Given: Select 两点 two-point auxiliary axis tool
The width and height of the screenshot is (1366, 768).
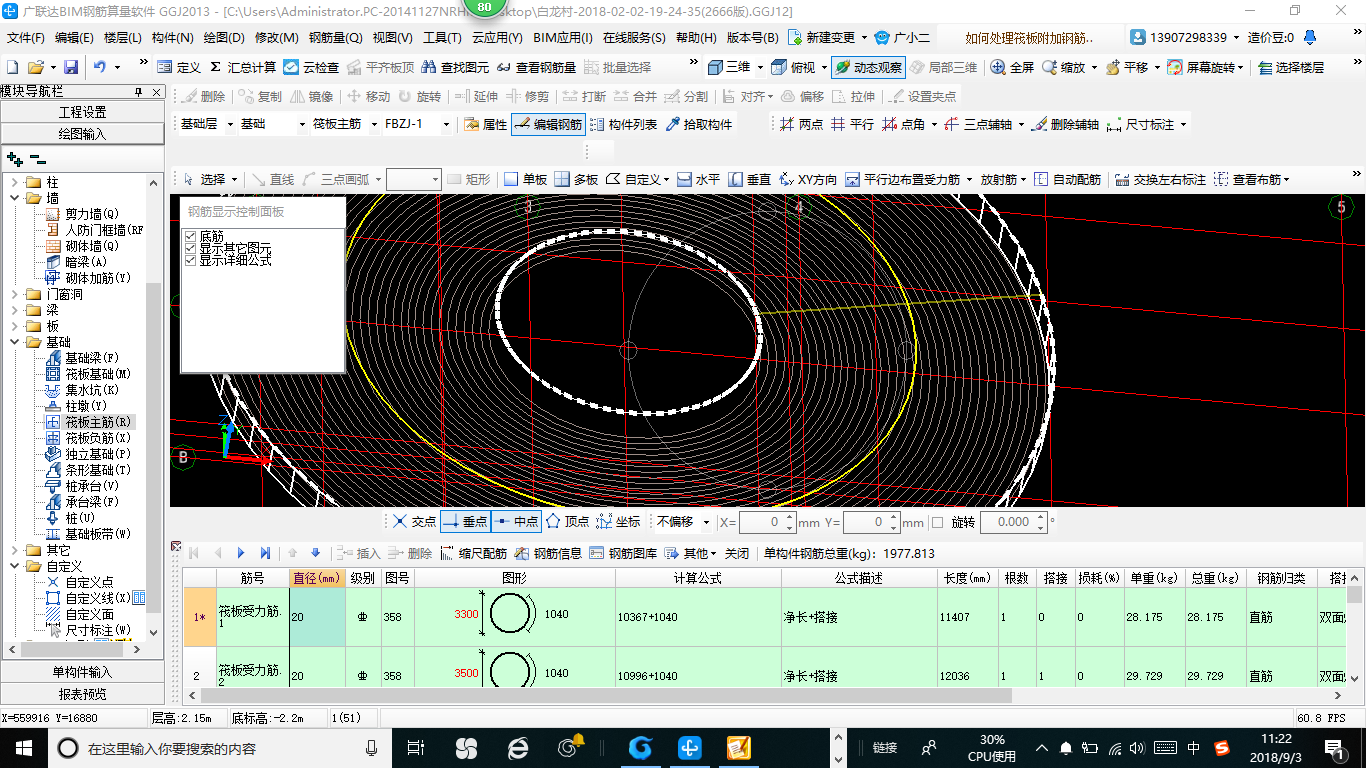Looking at the screenshot, I should pyautogui.click(x=801, y=124).
